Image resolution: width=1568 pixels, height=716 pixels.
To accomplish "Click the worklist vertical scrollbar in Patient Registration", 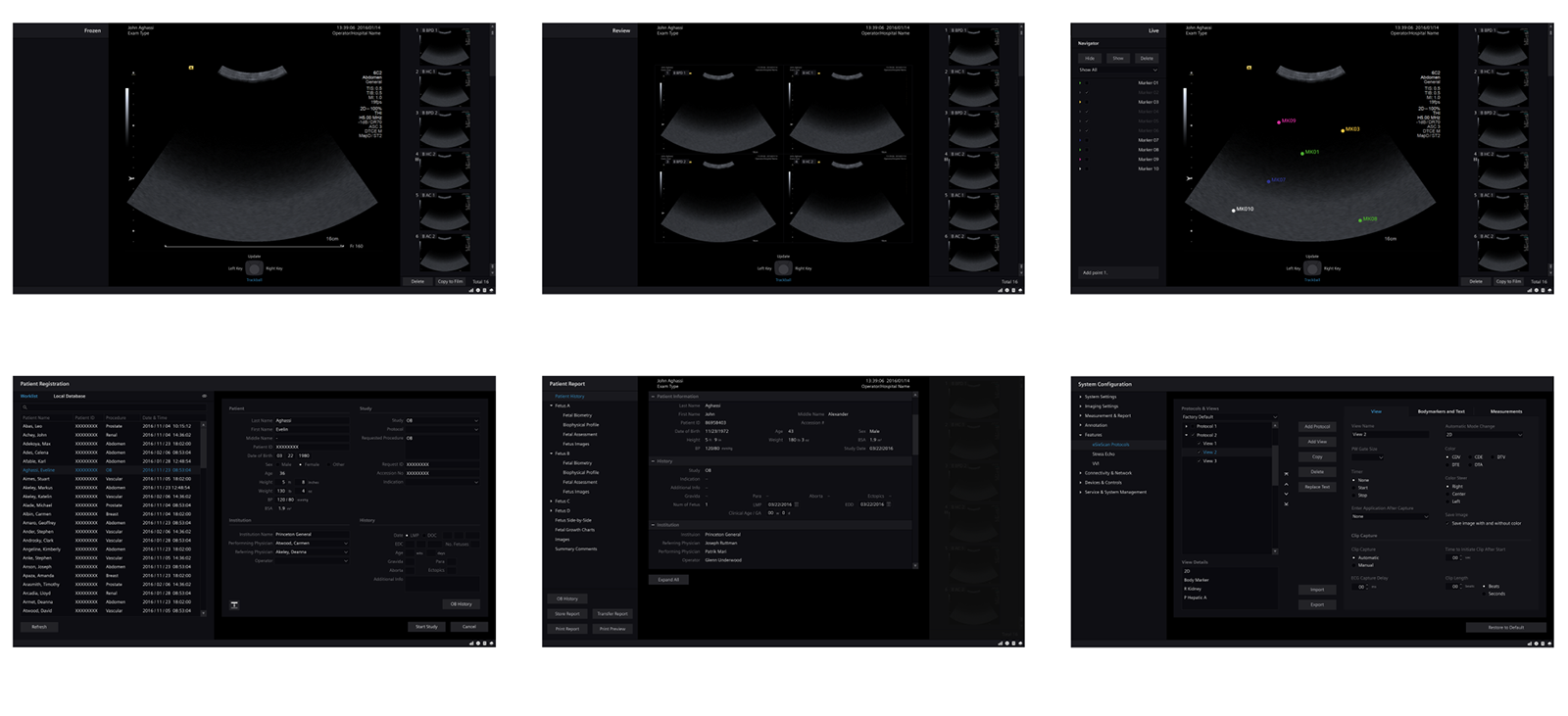I will [203, 517].
